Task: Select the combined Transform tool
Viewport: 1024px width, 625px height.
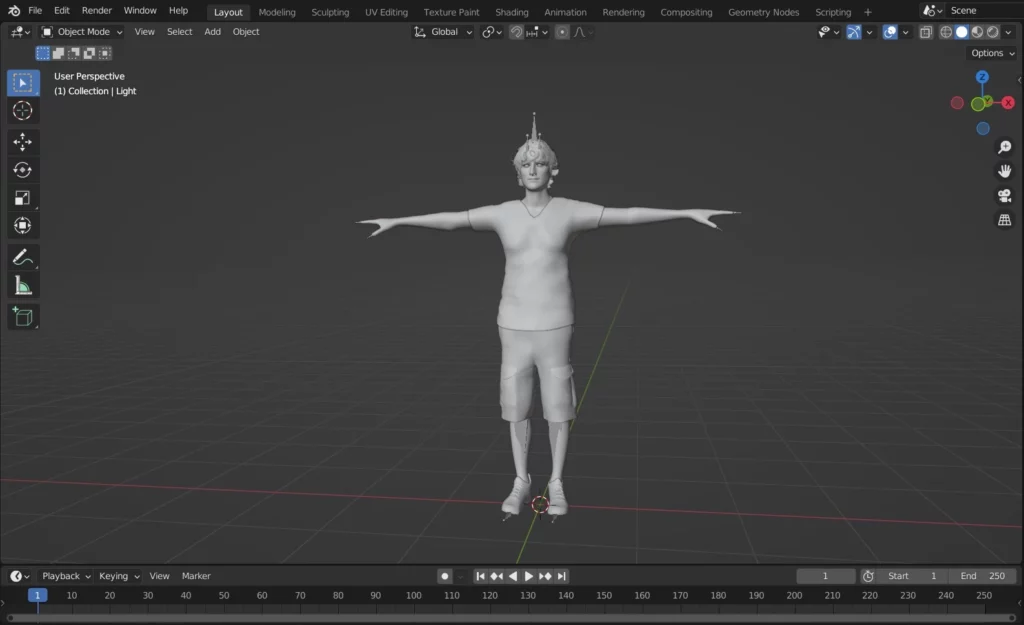Action: pyautogui.click(x=23, y=226)
